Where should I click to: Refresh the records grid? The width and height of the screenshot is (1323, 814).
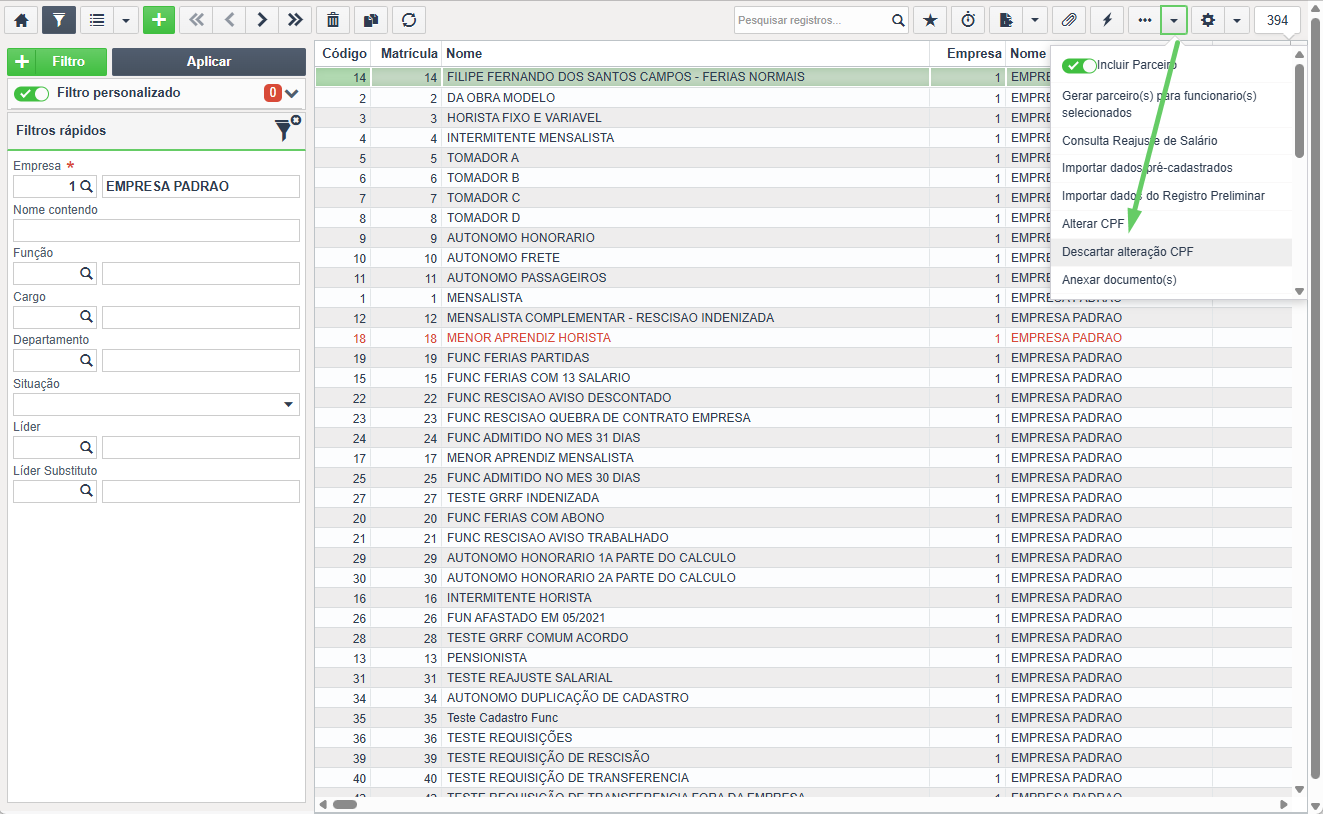(x=409, y=20)
